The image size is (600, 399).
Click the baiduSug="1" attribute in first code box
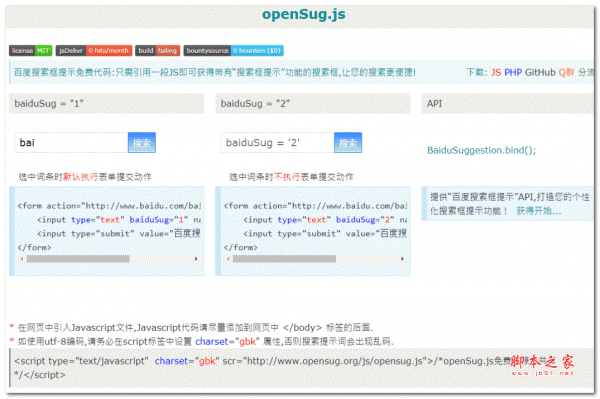[x=159, y=220]
